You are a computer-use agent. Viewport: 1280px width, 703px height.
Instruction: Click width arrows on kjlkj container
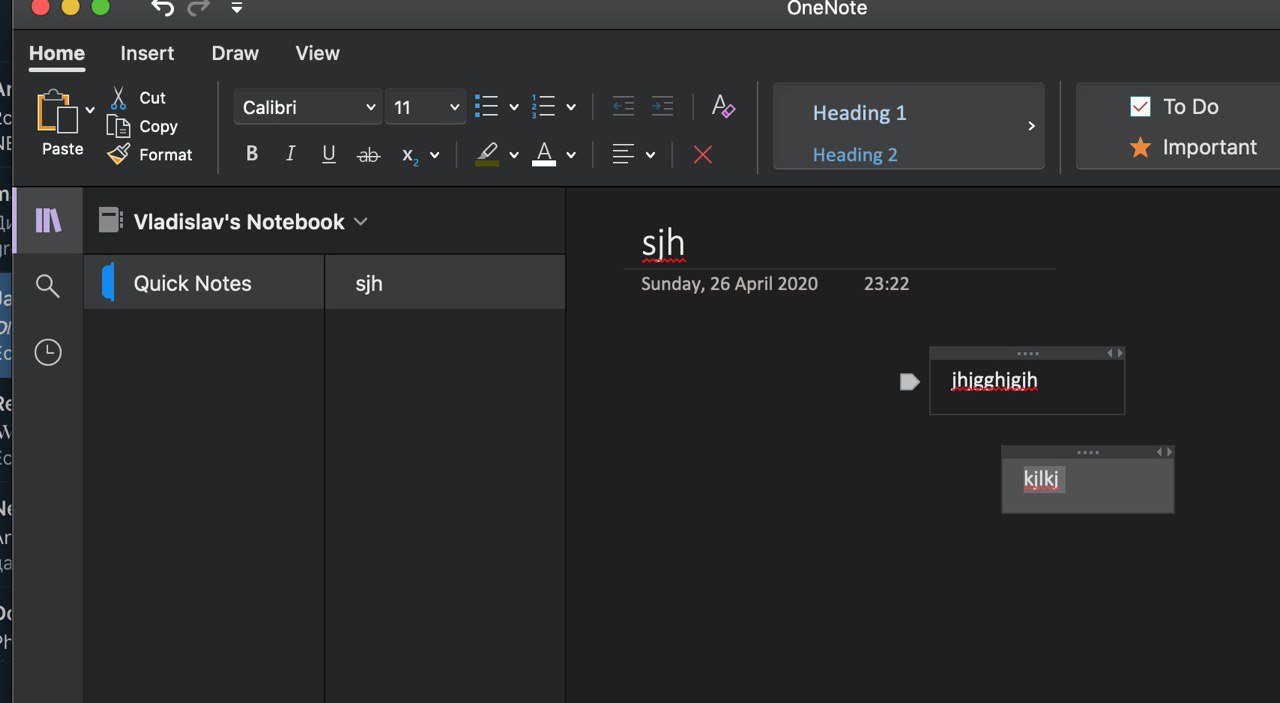(x=1165, y=452)
